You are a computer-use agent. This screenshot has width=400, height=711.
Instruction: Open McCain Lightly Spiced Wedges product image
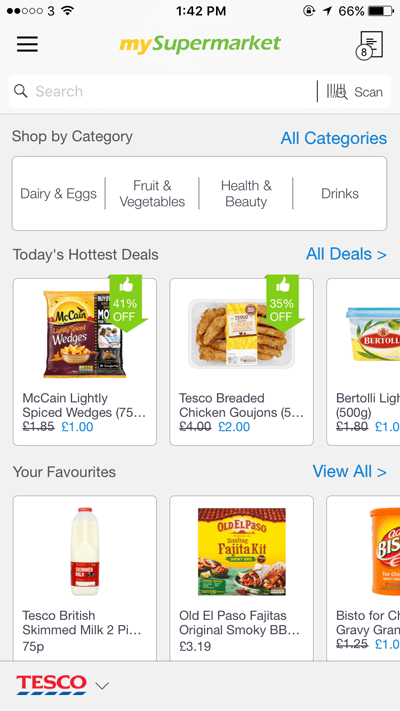[84, 334]
